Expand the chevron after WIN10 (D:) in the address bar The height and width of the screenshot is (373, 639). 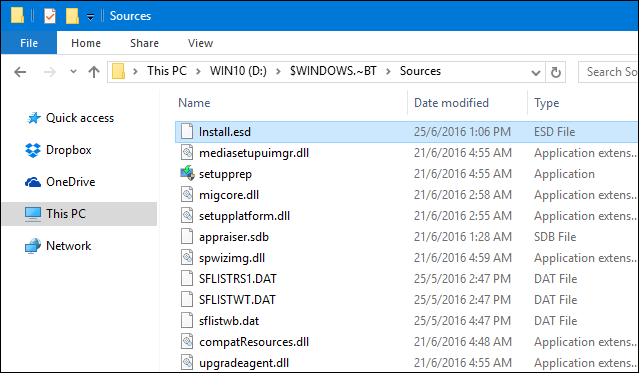278,72
